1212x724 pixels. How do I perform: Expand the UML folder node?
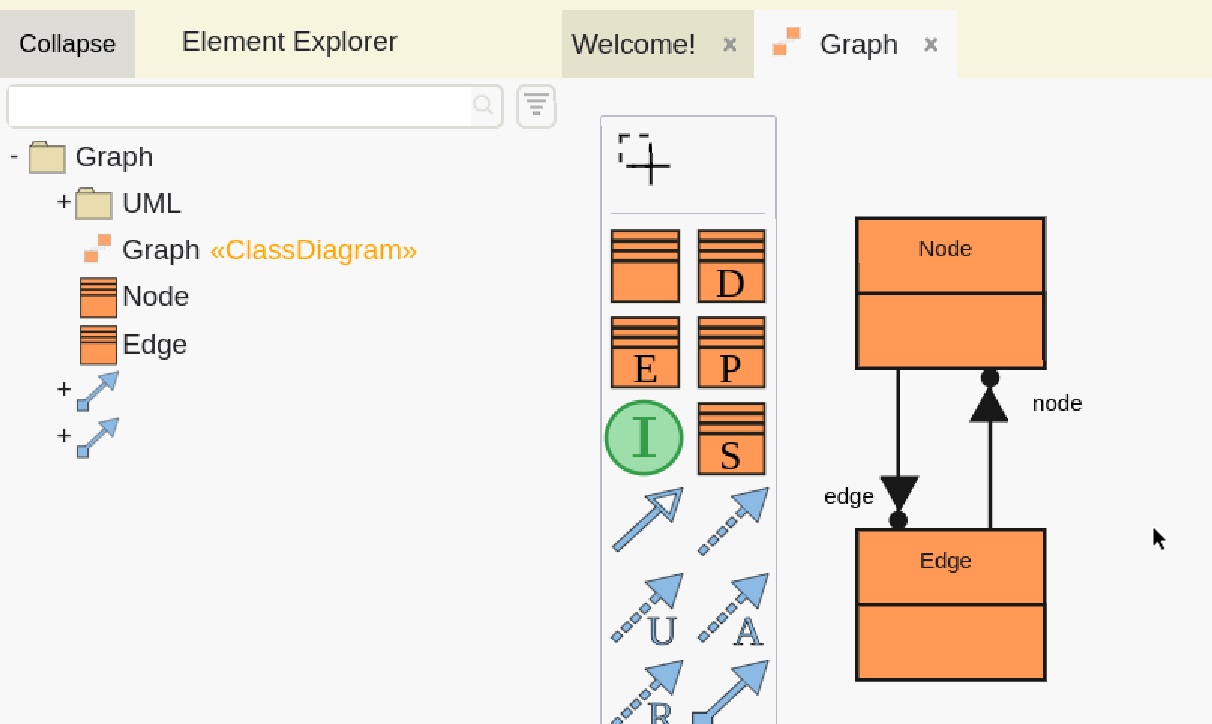pos(64,202)
